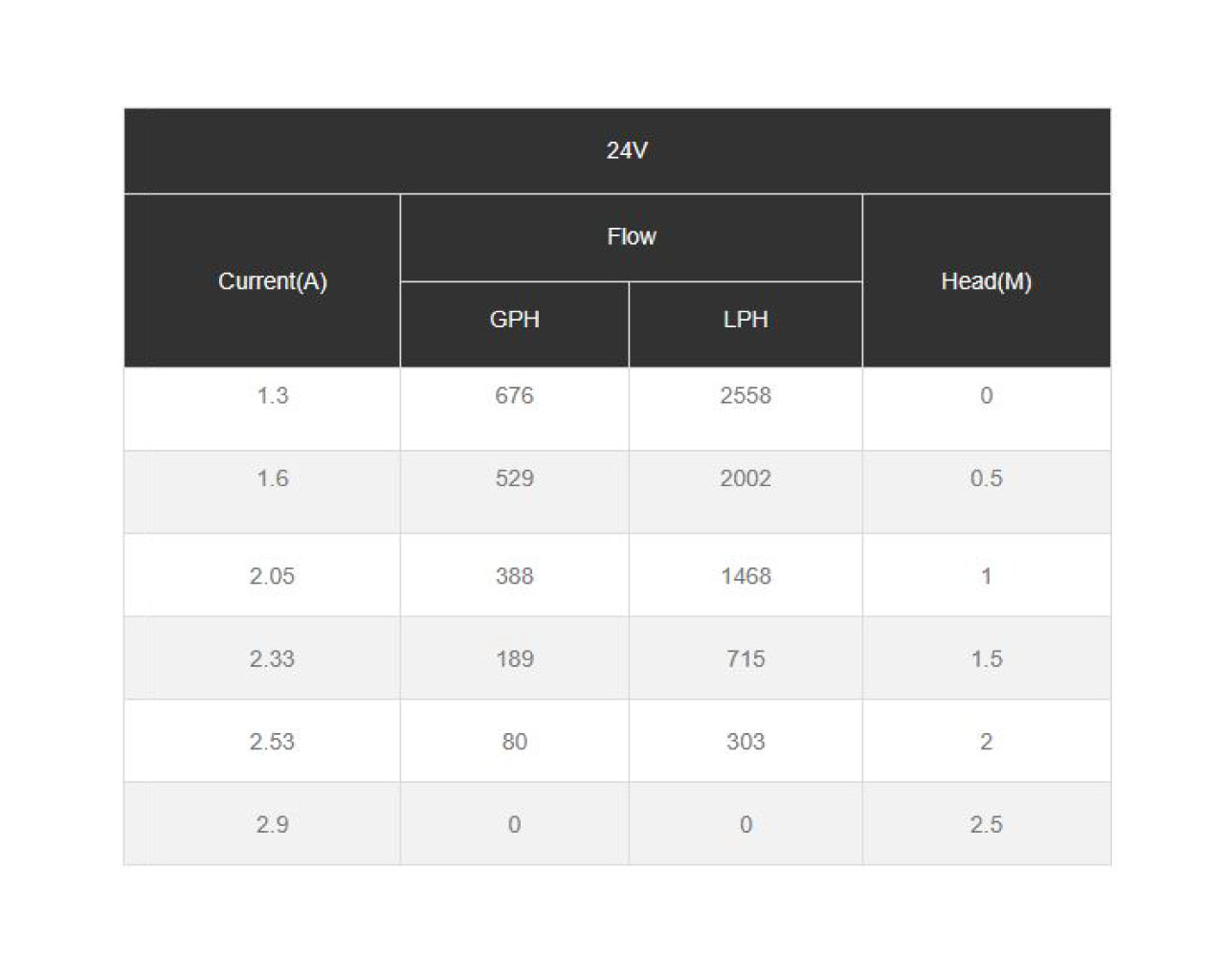Click the 2.05 current cell

(x=262, y=575)
